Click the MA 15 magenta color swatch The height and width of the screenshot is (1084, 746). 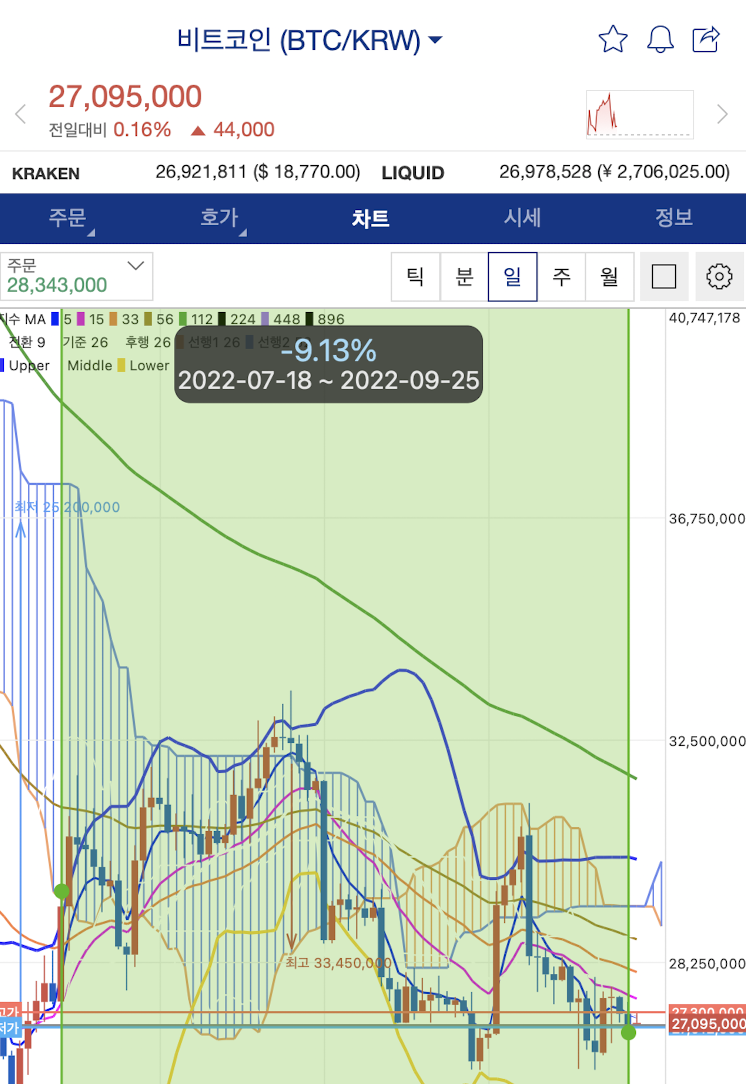point(81,319)
